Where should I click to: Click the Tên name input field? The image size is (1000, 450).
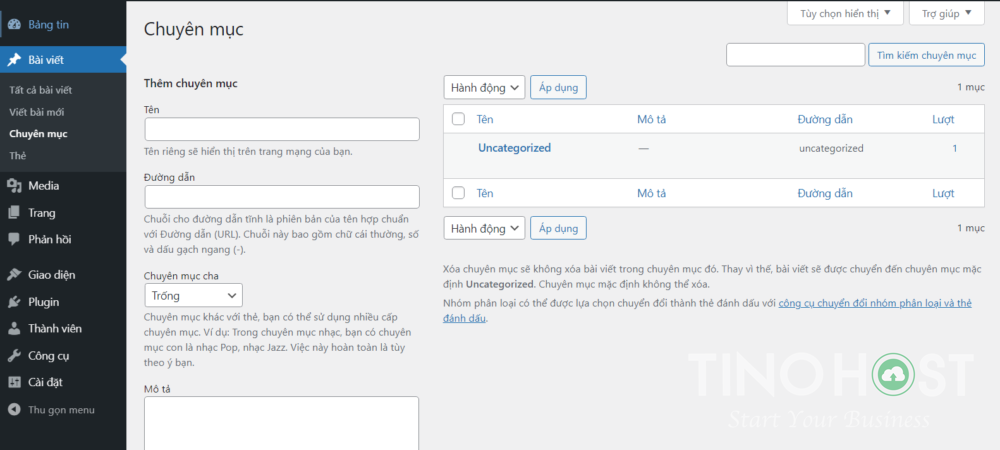tap(282, 129)
